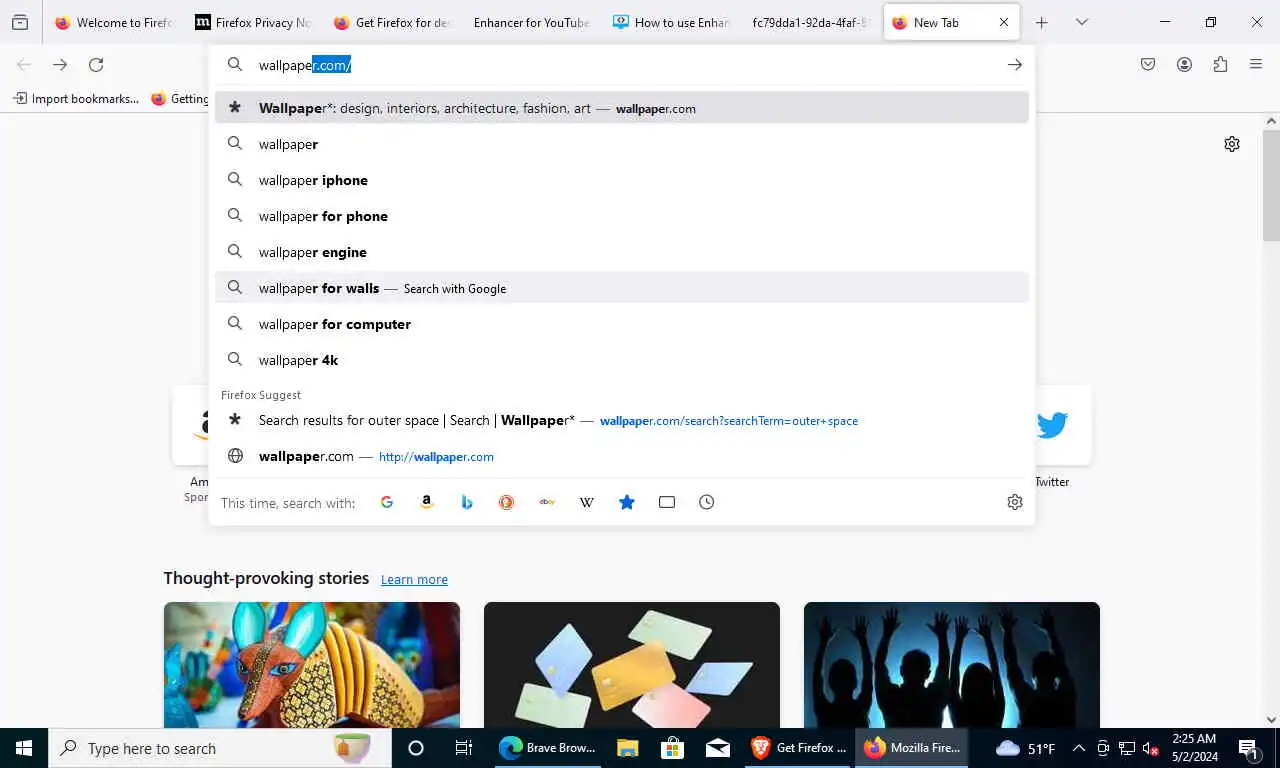Search this time with Google
Image resolution: width=1280 pixels, height=768 pixels.
tap(387, 502)
